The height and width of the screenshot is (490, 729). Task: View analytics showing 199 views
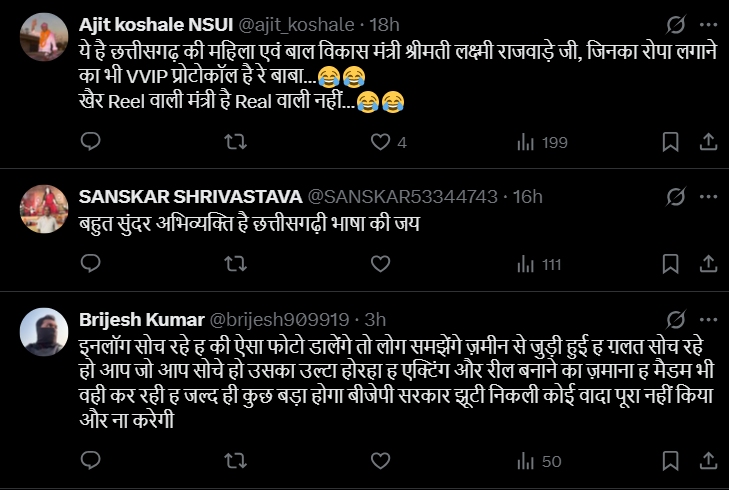point(542,142)
